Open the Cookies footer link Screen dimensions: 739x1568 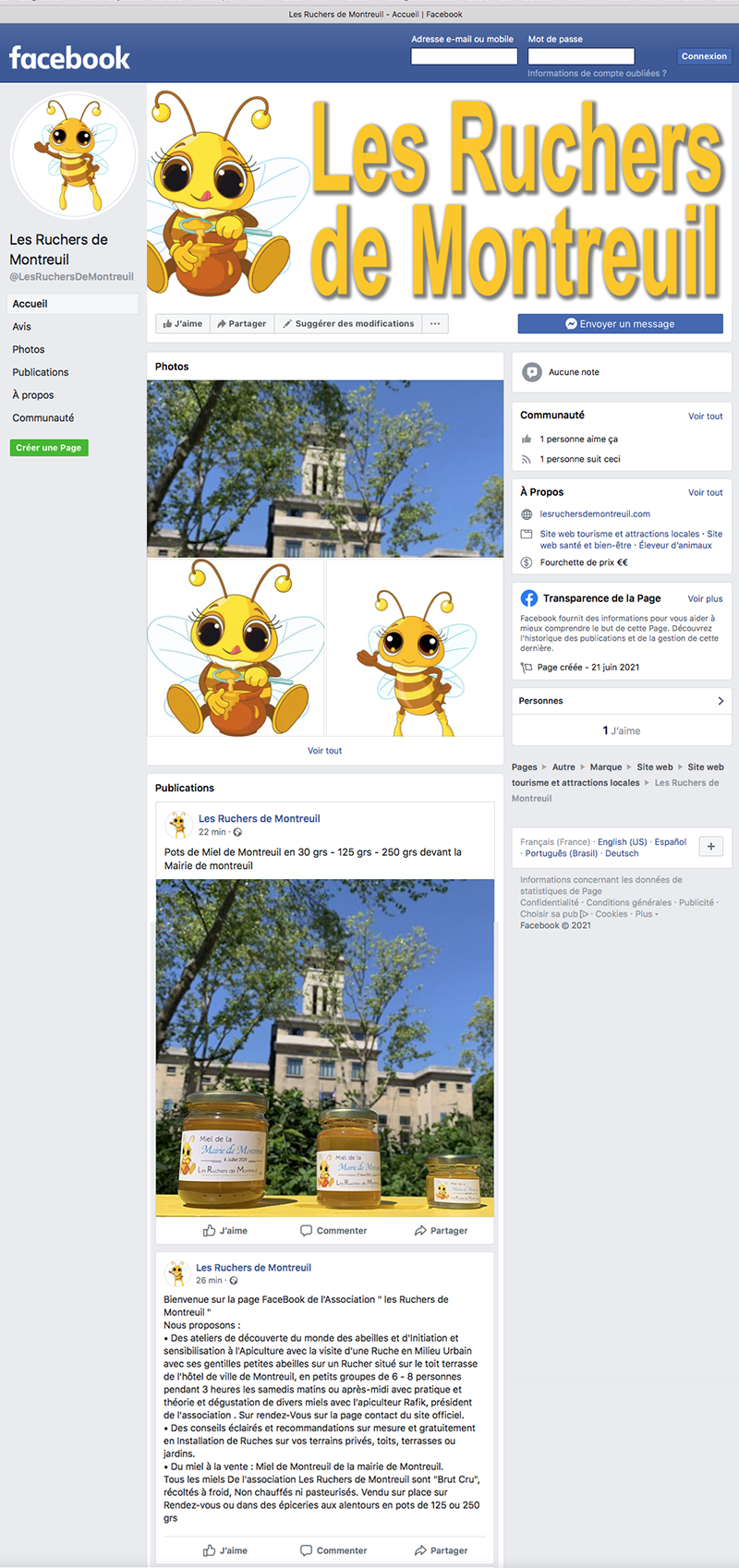pyautogui.click(x=612, y=914)
